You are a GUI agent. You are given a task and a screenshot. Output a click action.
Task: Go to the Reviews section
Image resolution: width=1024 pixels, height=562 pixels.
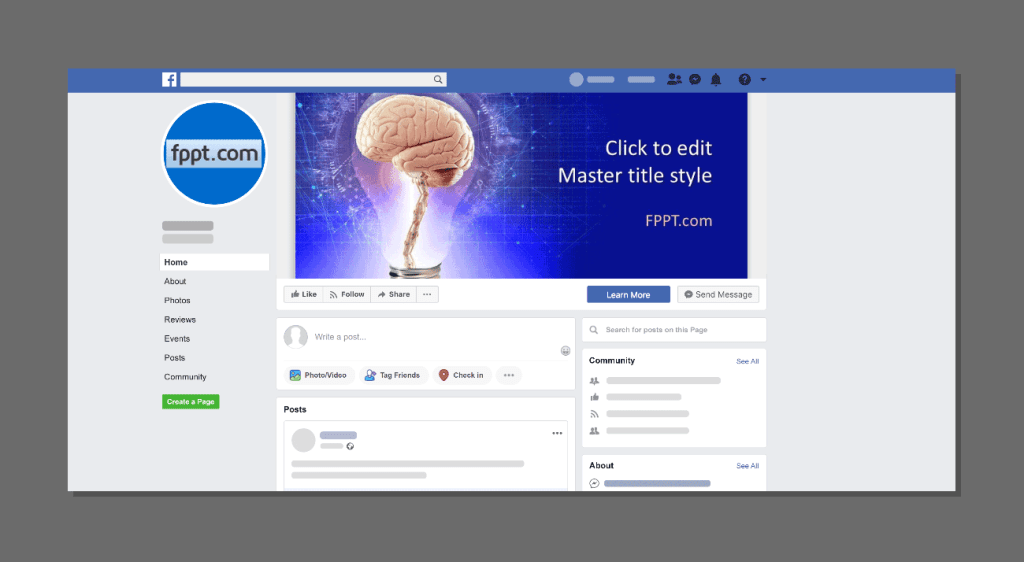(x=180, y=320)
